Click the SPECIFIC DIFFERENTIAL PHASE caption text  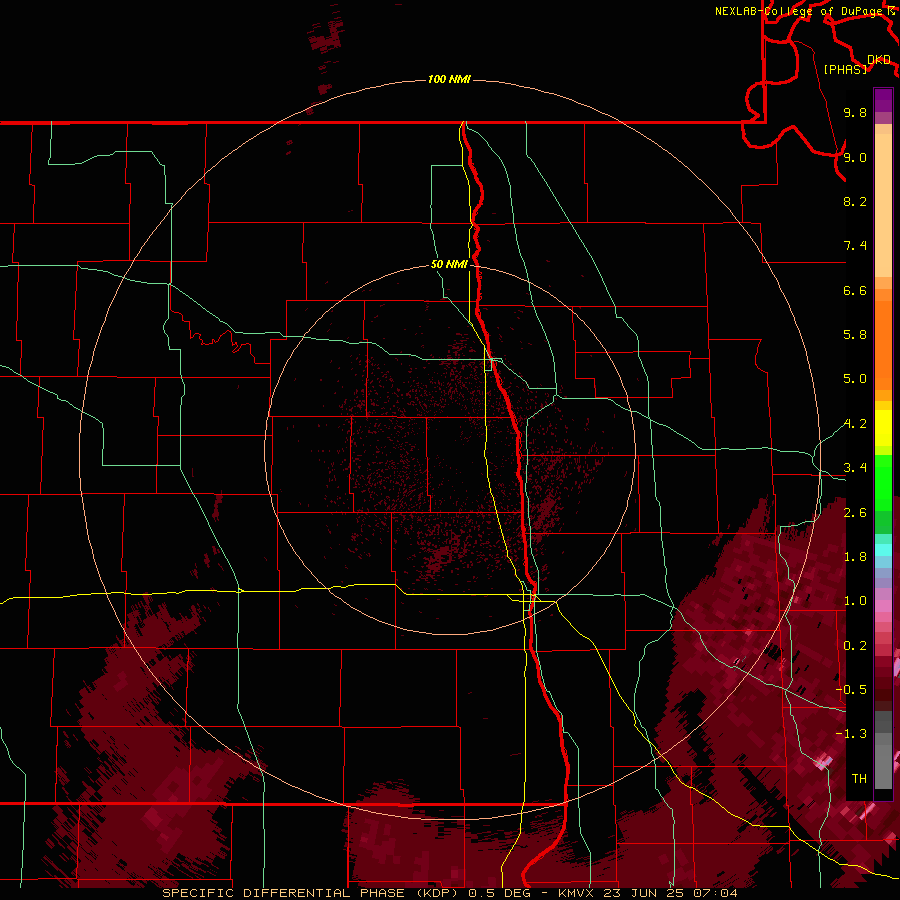[284, 893]
